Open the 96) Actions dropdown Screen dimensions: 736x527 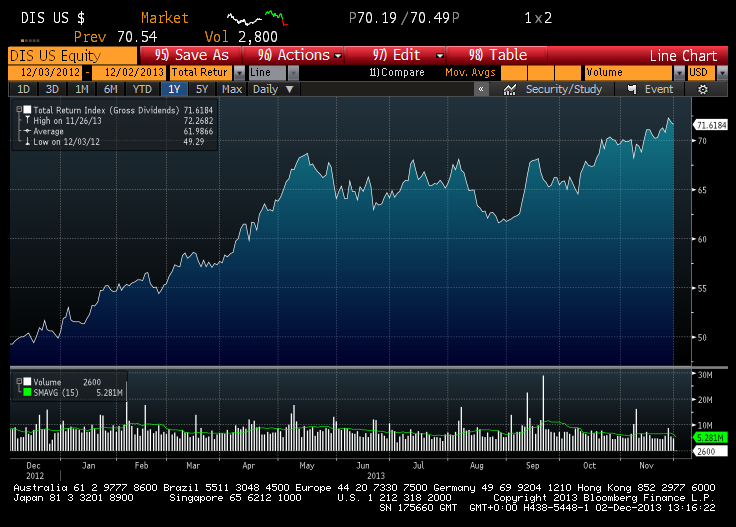(x=337, y=55)
